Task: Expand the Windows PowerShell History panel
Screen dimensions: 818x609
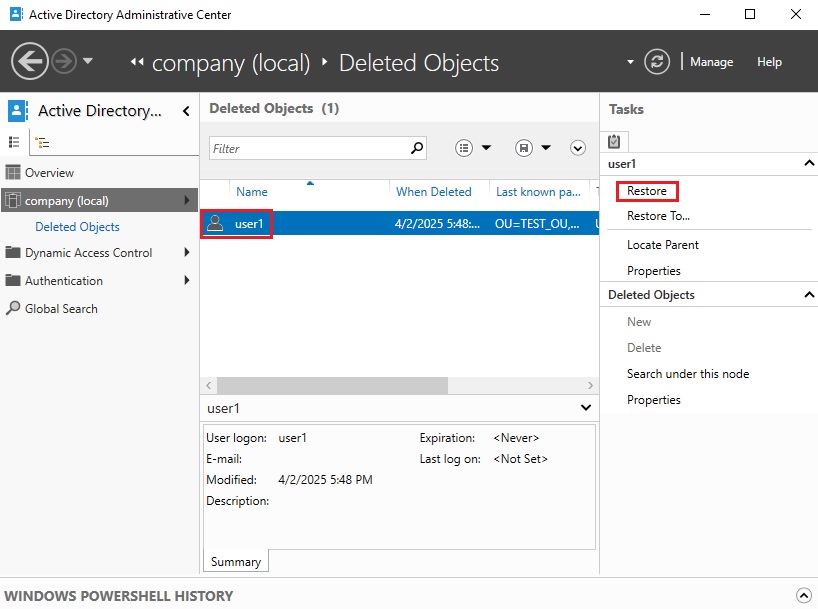Action: click(x=802, y=595)
